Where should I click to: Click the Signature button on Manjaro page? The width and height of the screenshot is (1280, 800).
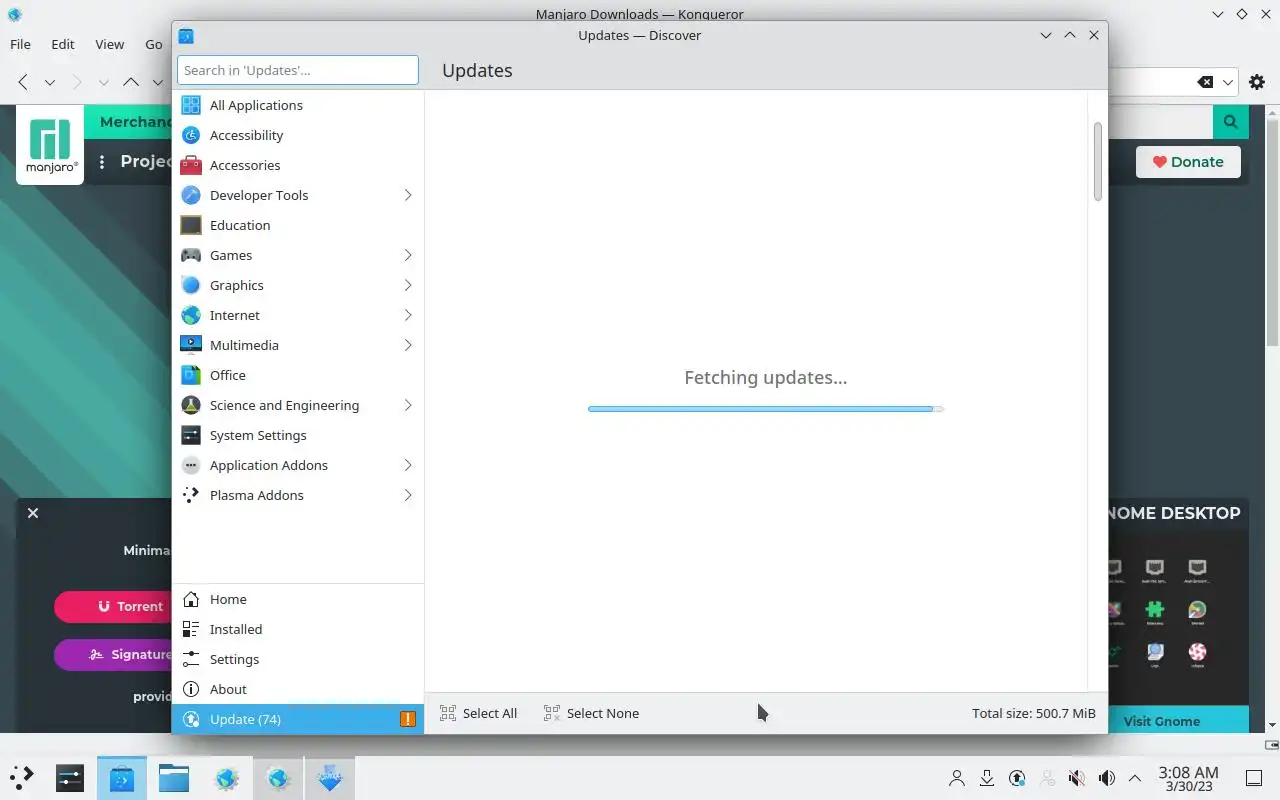[x=113, y=654]
